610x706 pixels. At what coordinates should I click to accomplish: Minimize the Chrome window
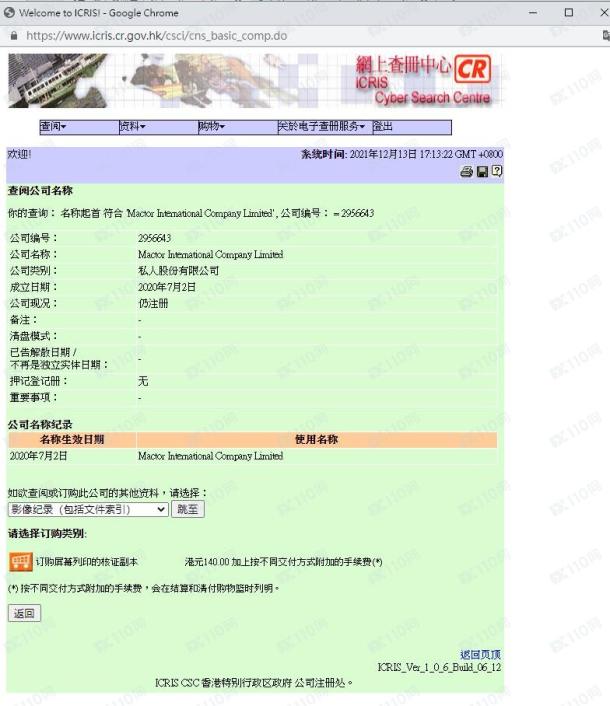(533, 13)
